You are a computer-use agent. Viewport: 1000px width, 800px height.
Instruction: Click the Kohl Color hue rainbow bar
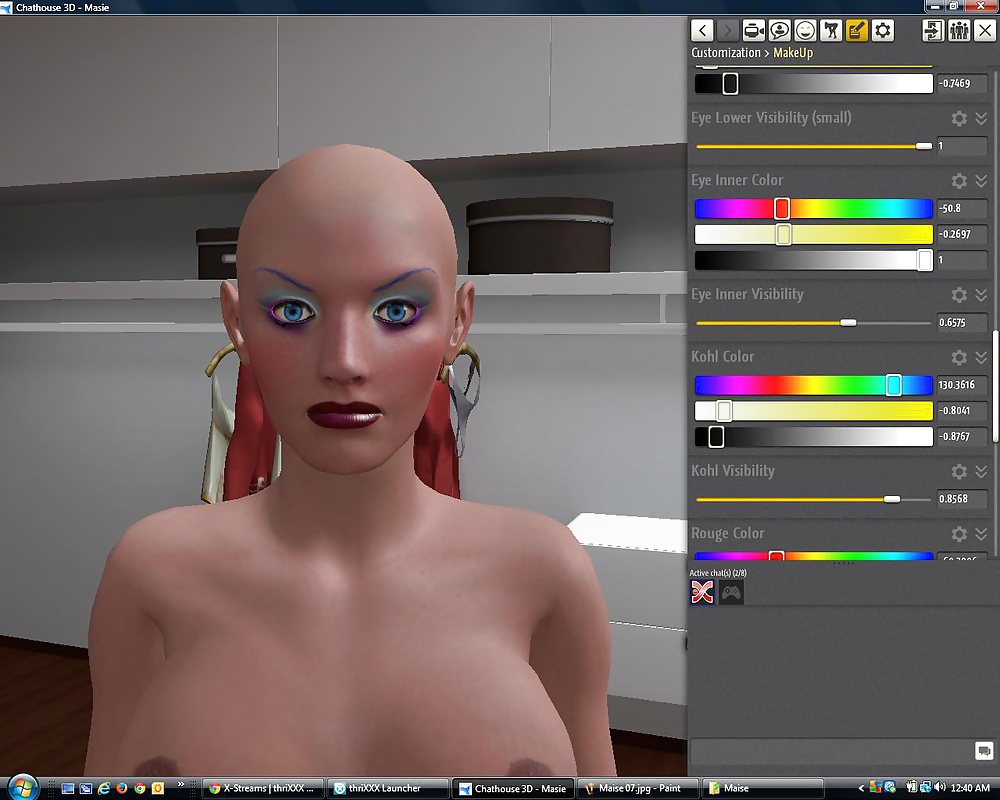coord(812,385)
